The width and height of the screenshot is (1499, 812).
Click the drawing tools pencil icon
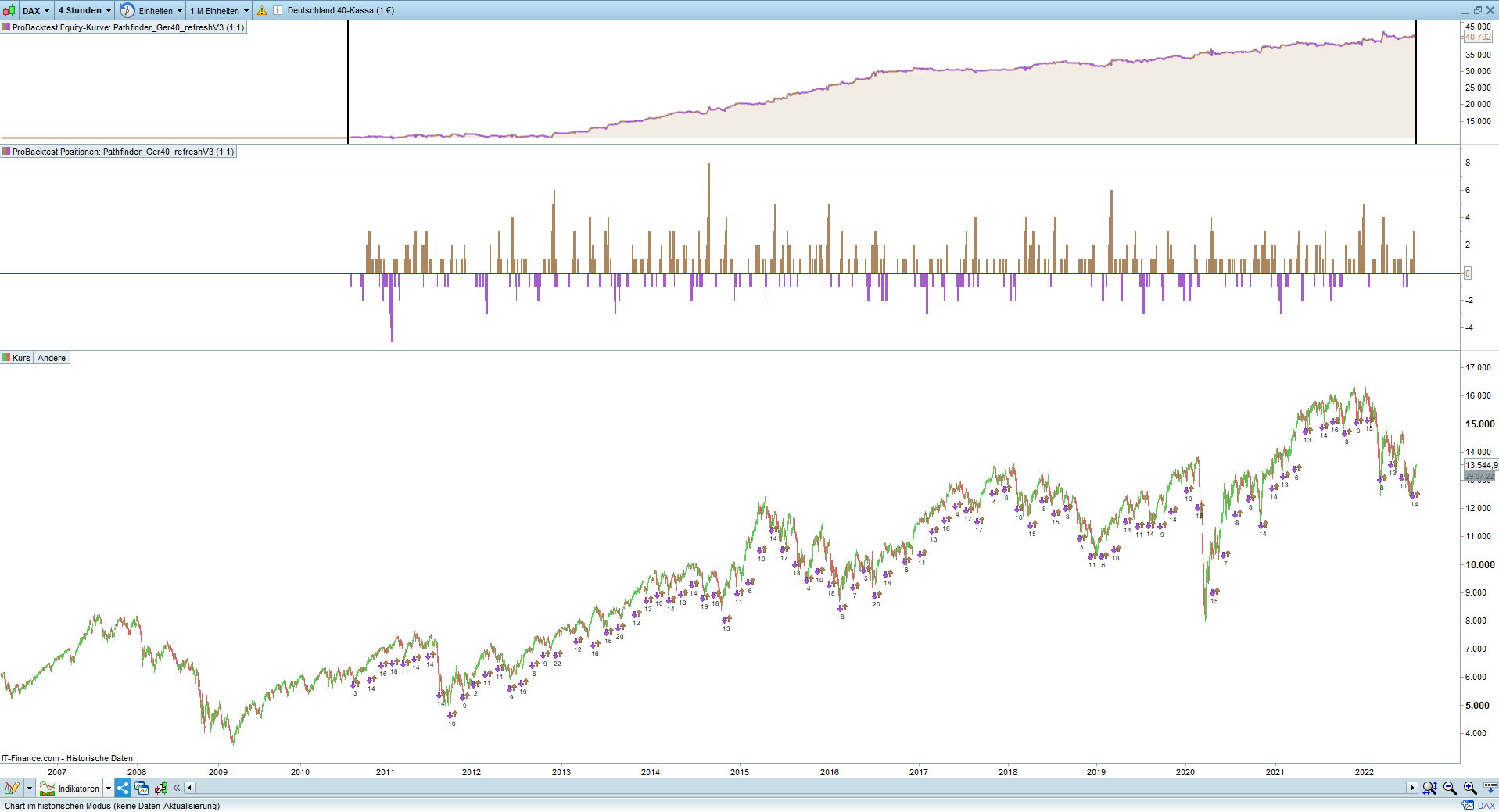click(x=12, y=788)
